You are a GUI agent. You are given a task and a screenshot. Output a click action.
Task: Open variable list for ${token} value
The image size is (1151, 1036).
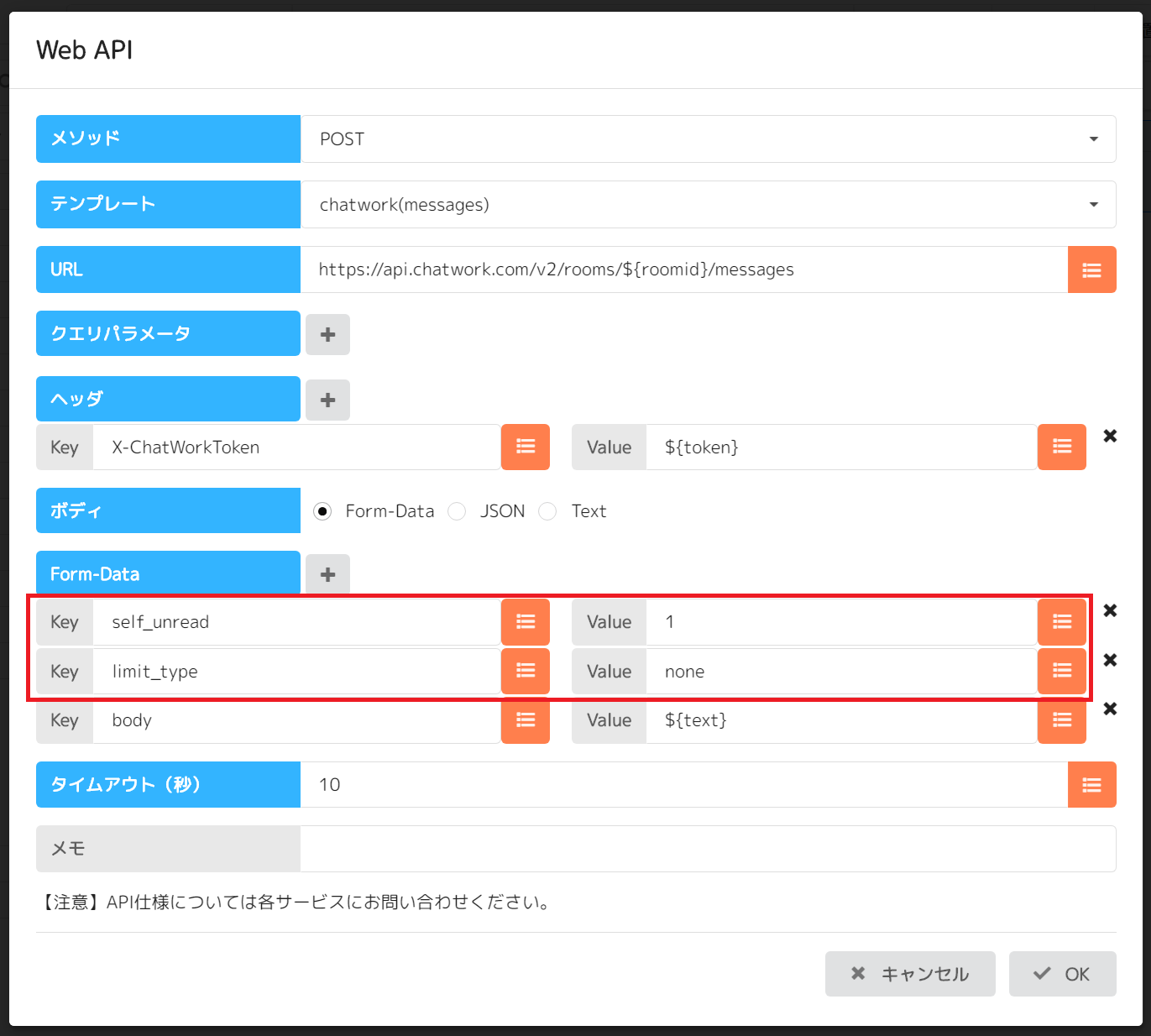pyautogui.click(x=1061, y=447)
